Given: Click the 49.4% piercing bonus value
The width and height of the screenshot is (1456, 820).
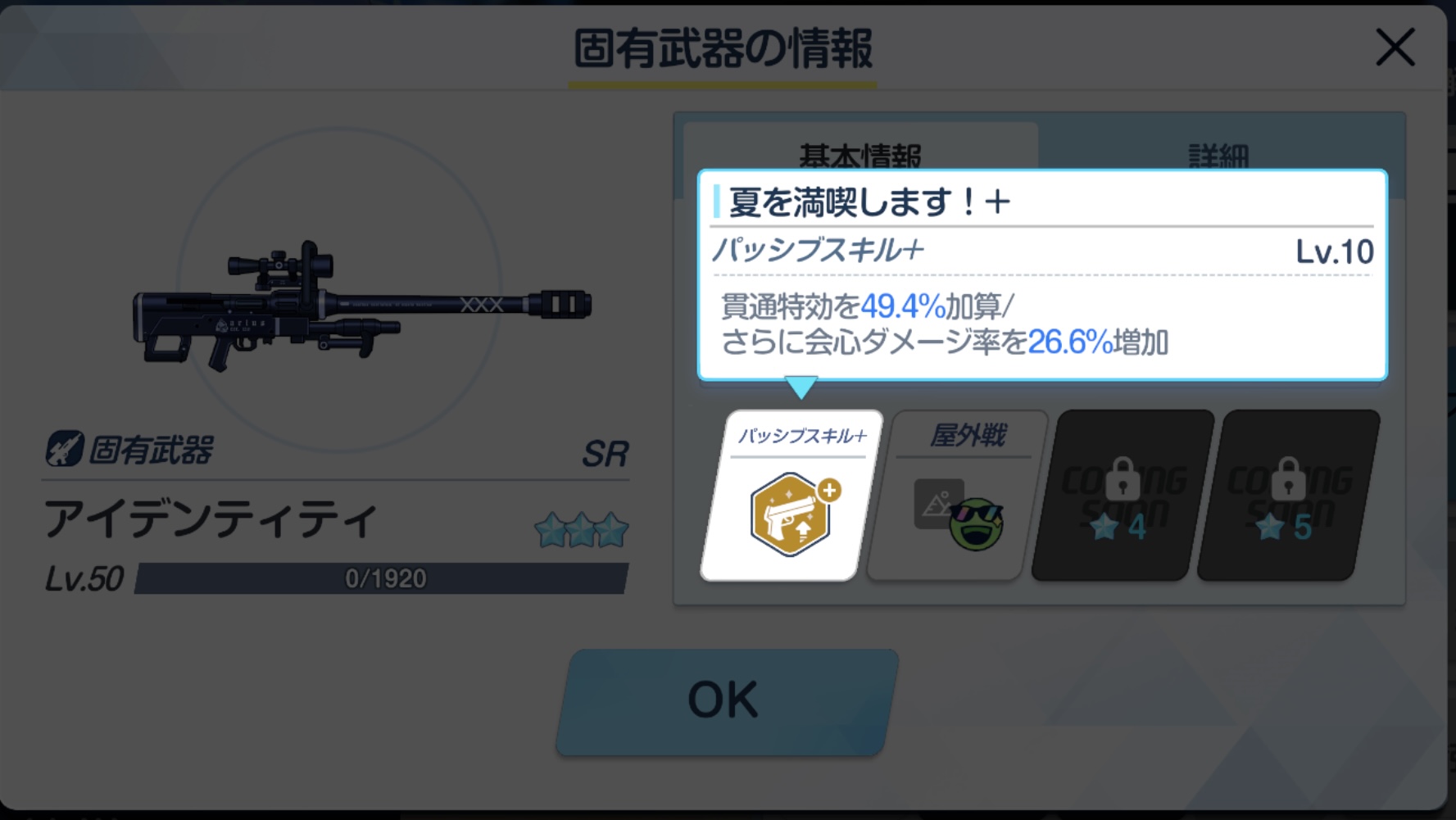Looking at the screenshot, I should pyautogui.click(x=903, y=306).
